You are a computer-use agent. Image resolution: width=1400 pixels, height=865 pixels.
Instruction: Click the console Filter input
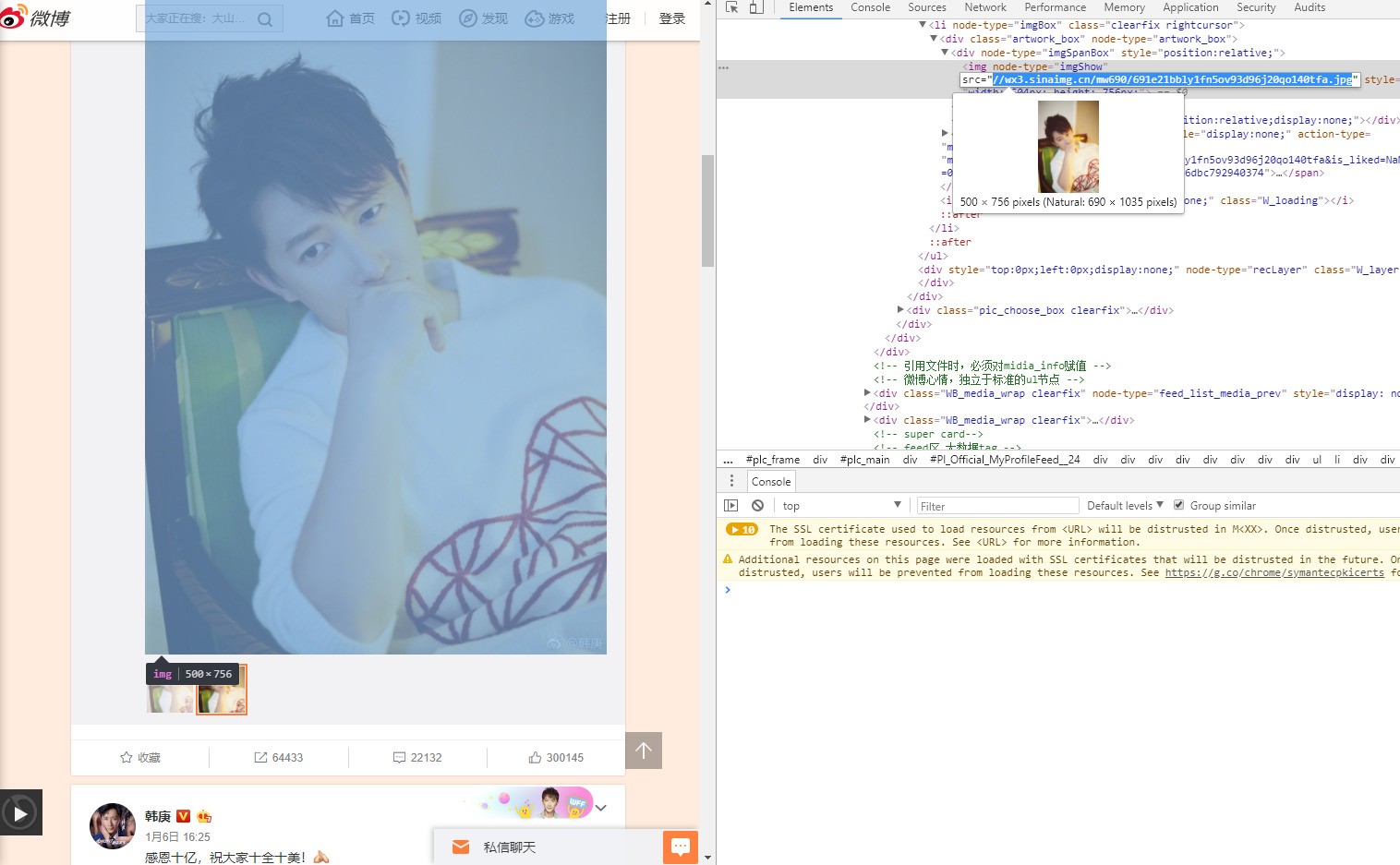(x=997, y=506)
